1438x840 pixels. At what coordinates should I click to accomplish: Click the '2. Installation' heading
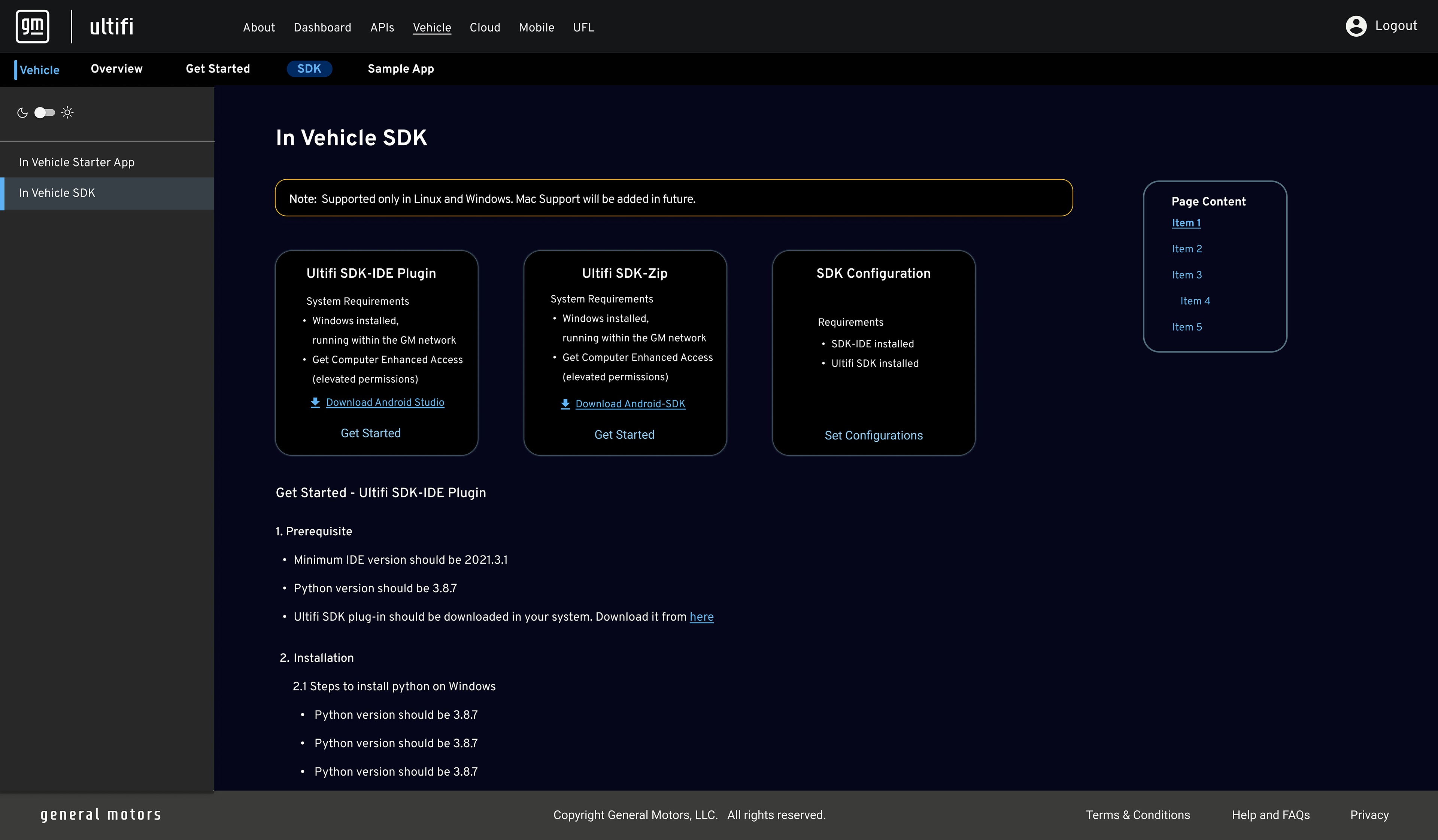(317, 658)
